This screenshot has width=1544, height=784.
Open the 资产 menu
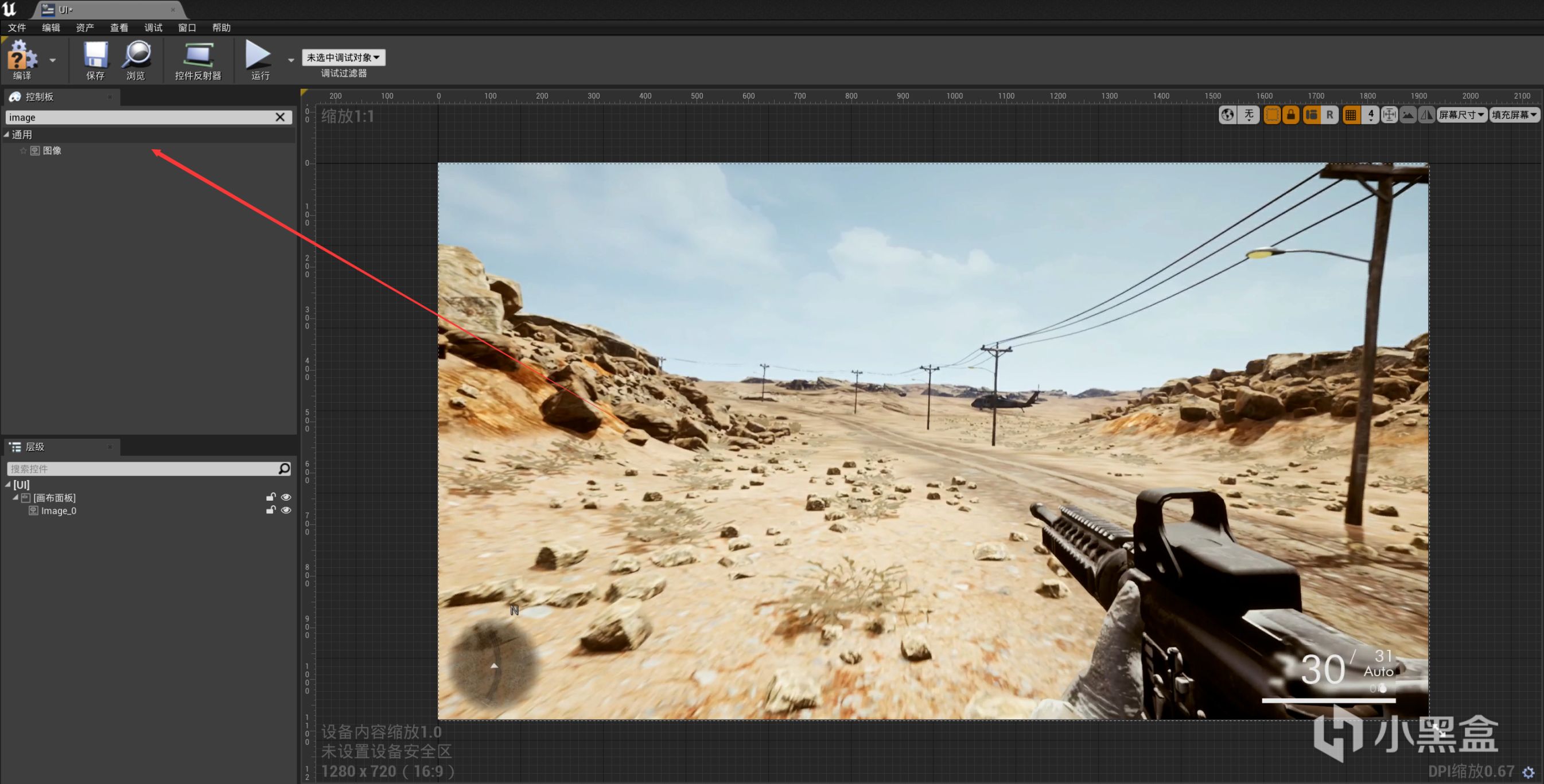click(x=85, y=28)
